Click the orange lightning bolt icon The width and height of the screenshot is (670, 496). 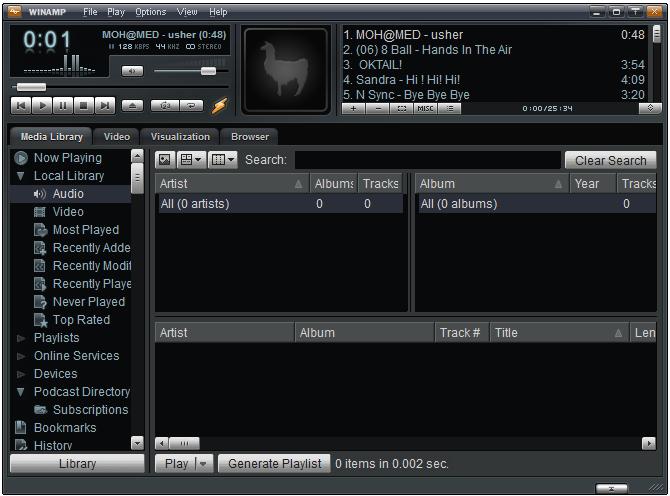[x=220, y=105]
